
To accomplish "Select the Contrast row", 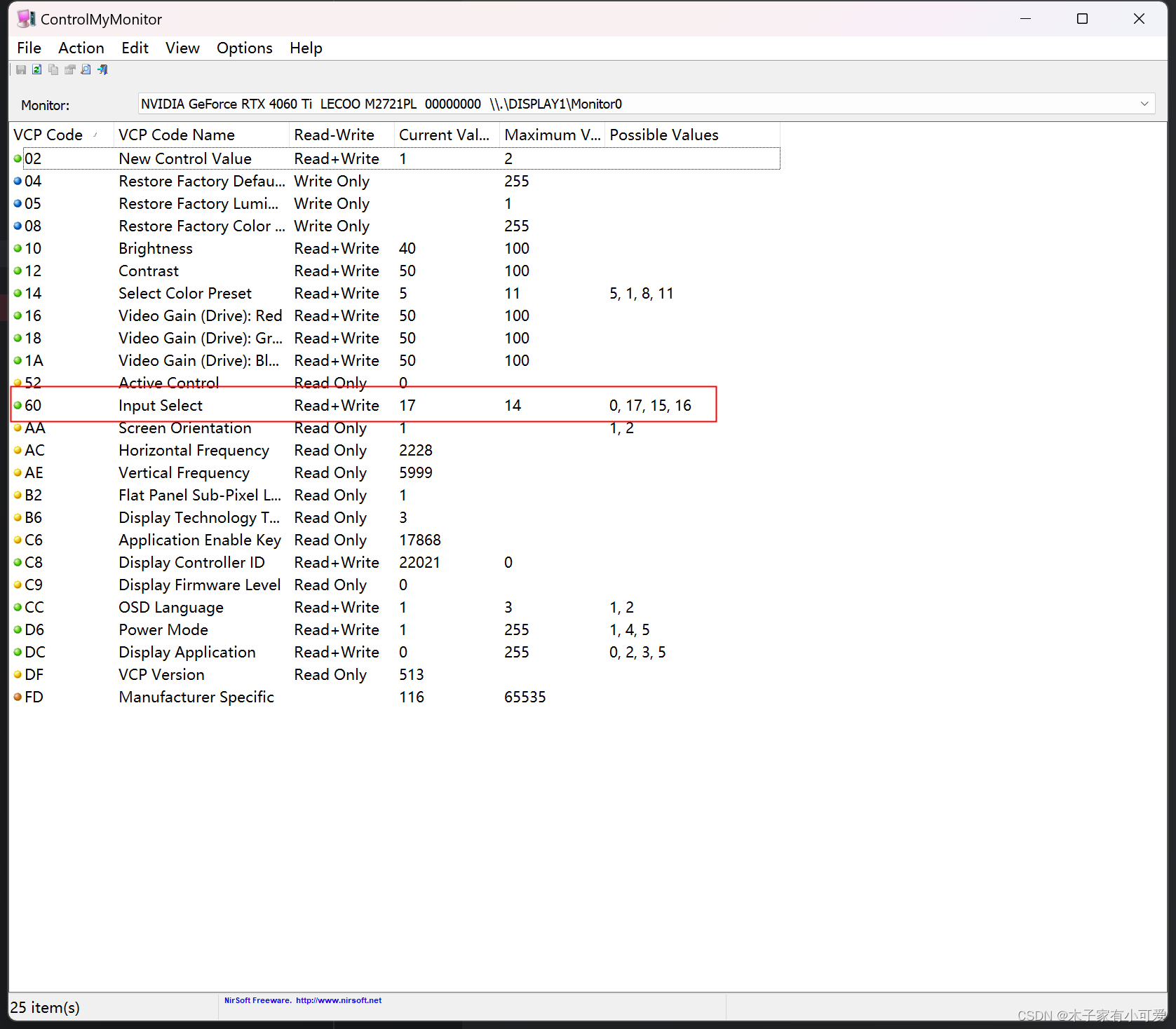I will (396, 271).
